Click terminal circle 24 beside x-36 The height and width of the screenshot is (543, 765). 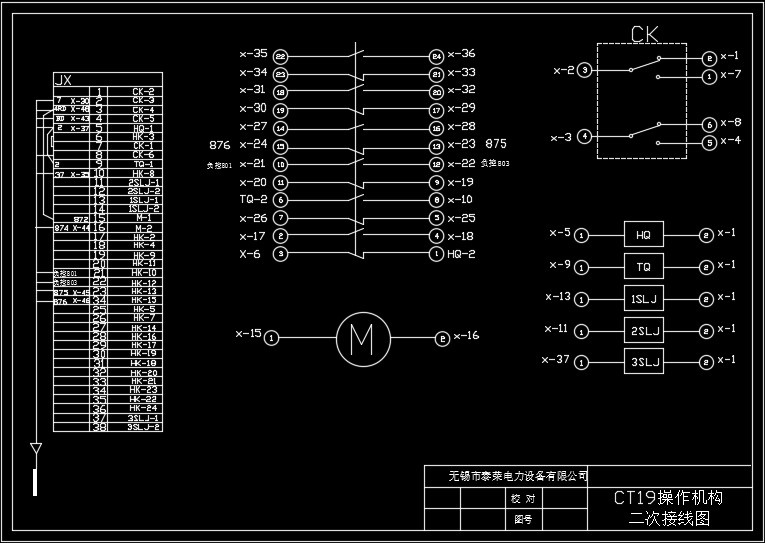tap(436, 55)
